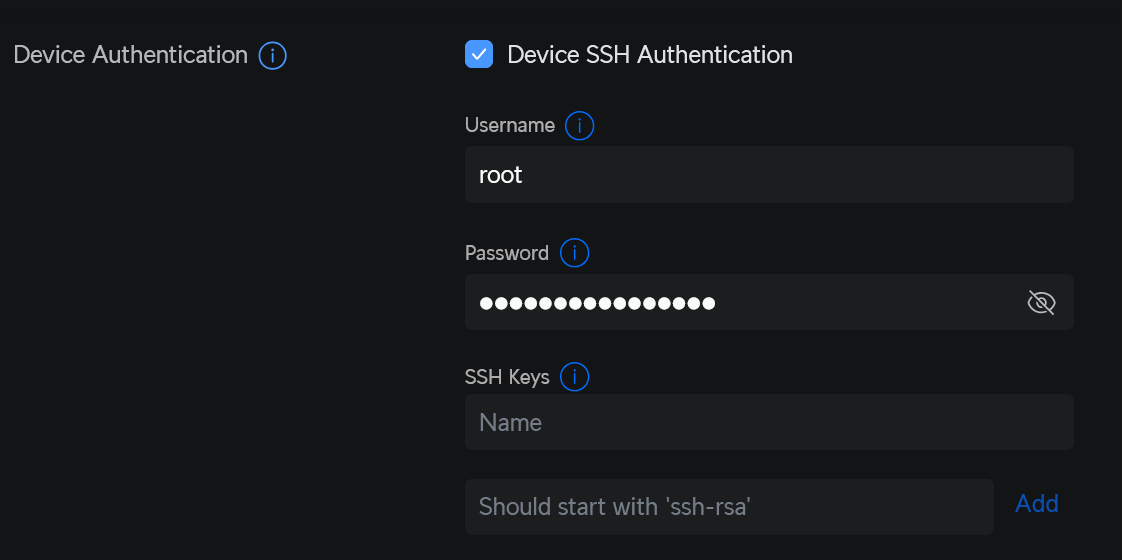The height and width of the screenshot is (560, 1122).
Task: Click the info icon next to Password
Action: click(574, 253)
